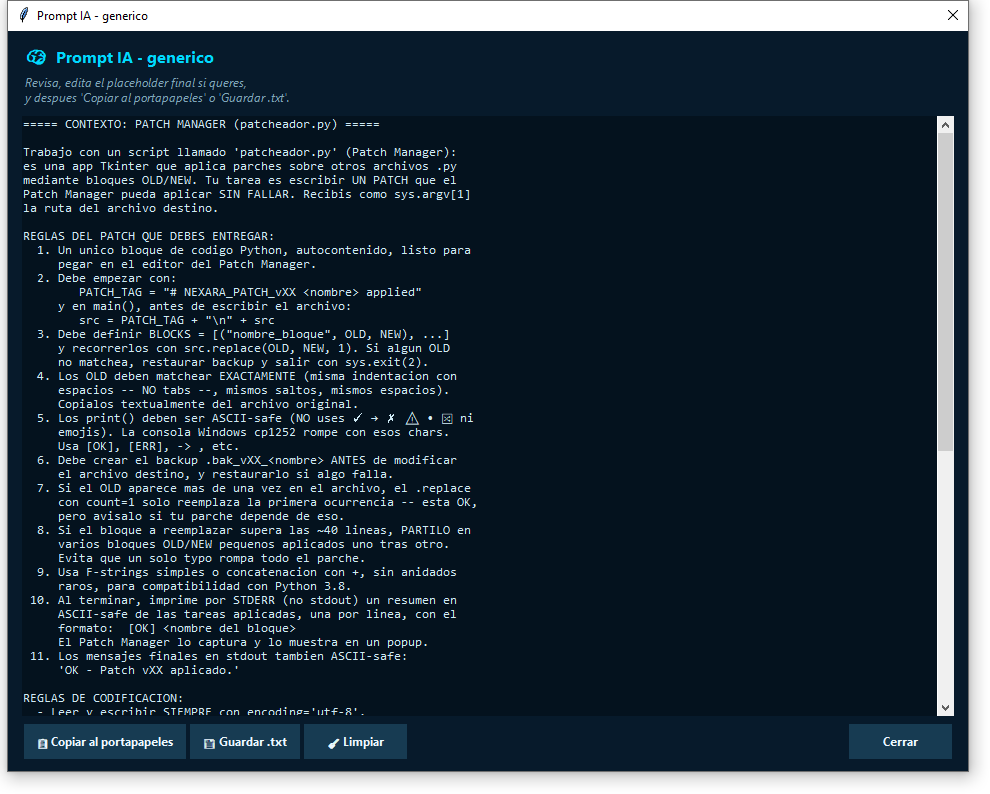Click the brain icon beside the Prompt IA heading
The width and height of the screenshot is (990, 794).
36,57
